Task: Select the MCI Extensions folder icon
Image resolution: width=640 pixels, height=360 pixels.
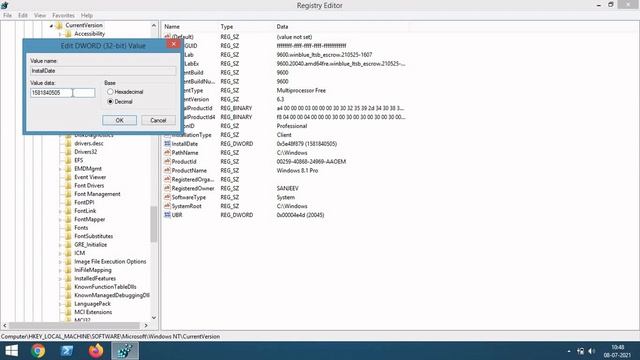Action: pos(68,312)
